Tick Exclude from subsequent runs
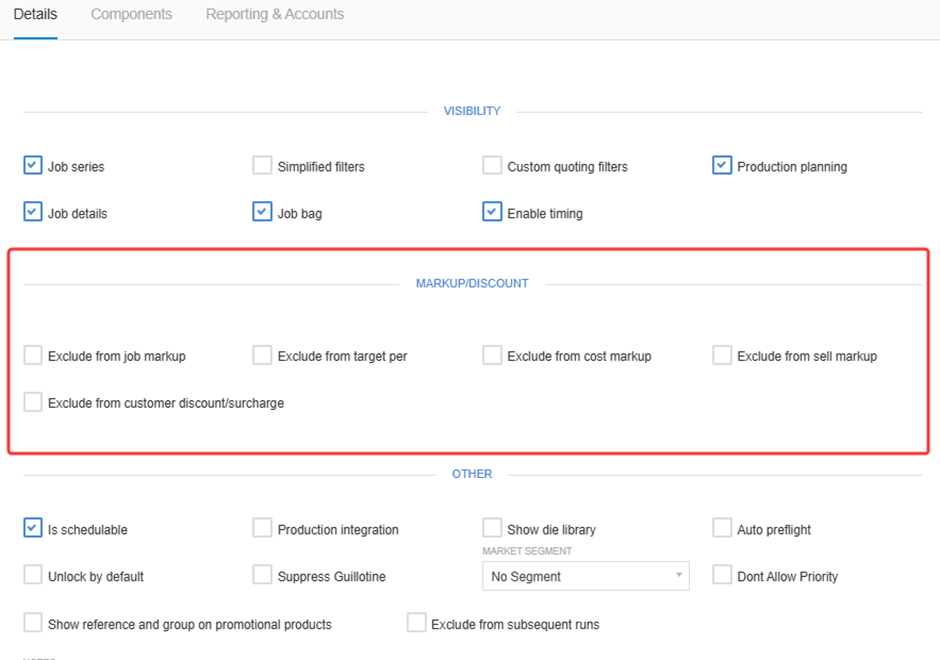Screen dimensions: 940x660 coord(417,623)
